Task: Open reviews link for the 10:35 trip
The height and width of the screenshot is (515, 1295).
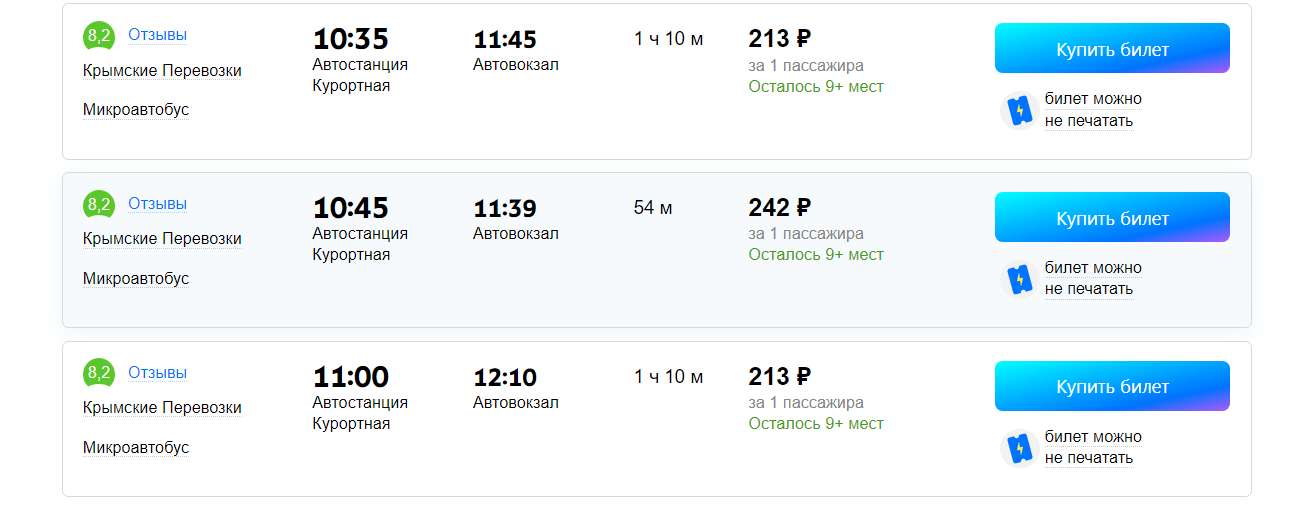Action: (x=157, y=35)
